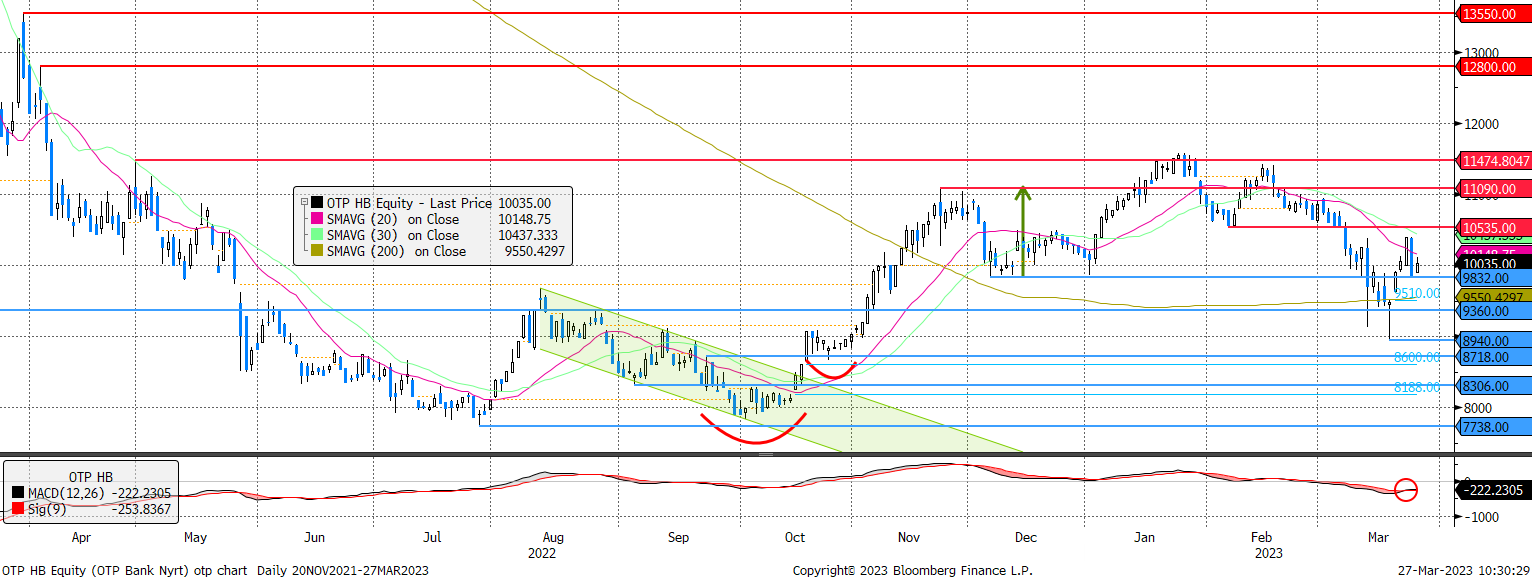Click the green SMAVG (30) color swatch

(x=317, y=235)
